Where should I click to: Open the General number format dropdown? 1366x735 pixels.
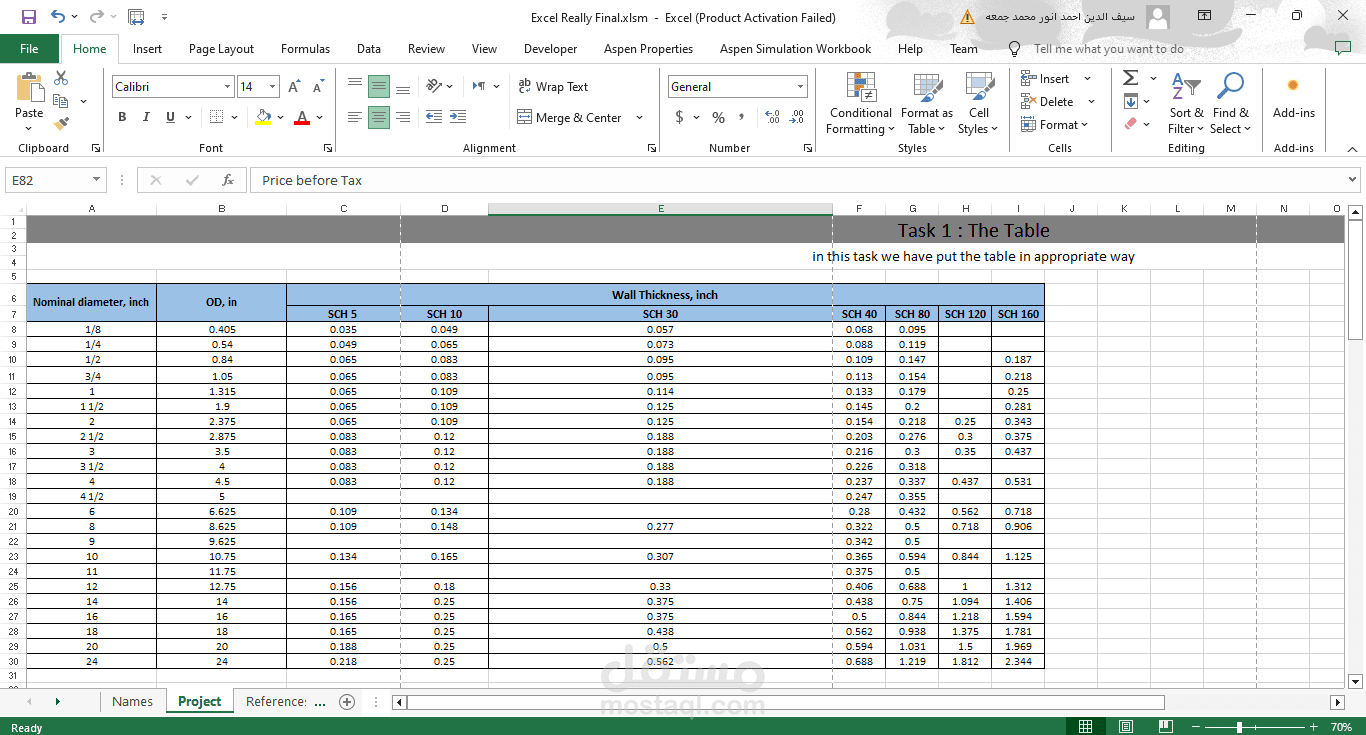click(800, 87)
